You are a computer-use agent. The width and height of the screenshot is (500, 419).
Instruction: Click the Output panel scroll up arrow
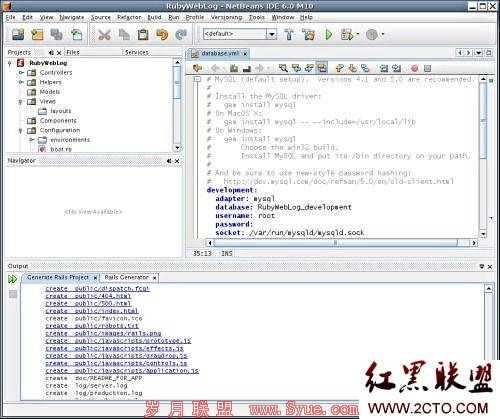tap(488, 288)
